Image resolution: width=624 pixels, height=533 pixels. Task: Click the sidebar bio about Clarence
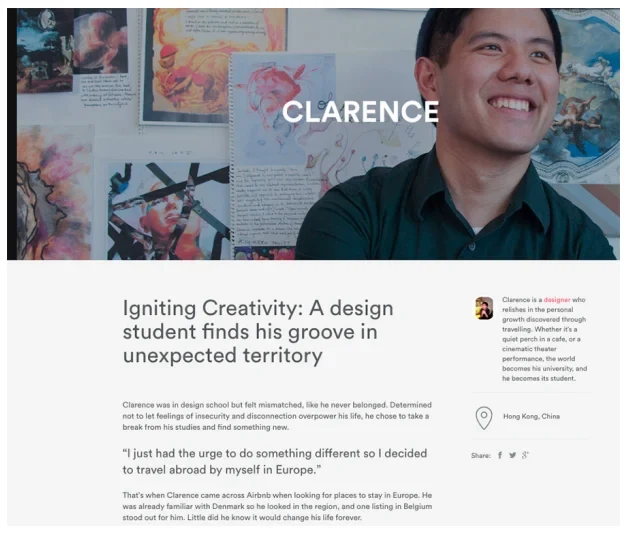point(544,339)
